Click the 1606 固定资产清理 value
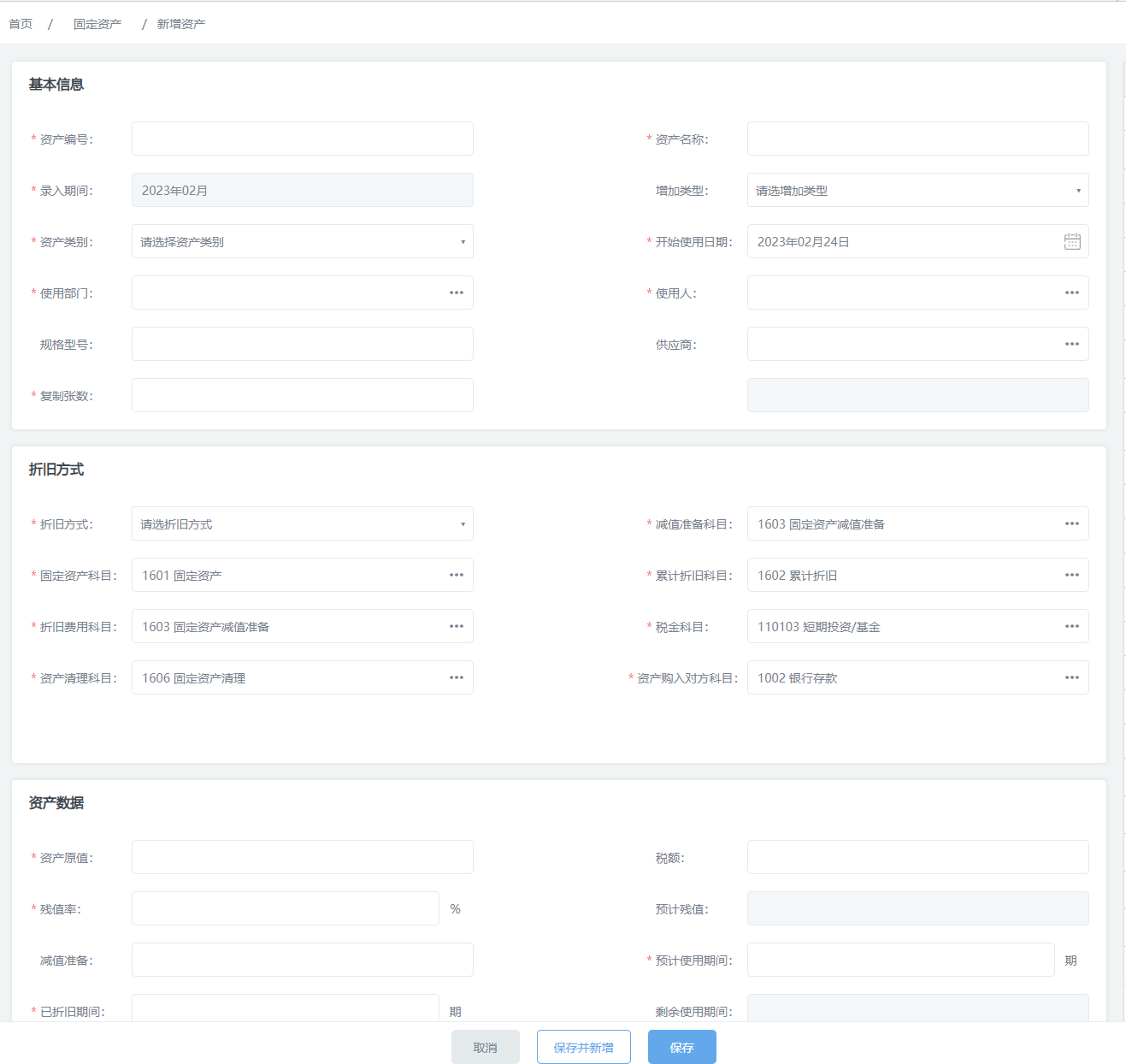 pos(194,678)
